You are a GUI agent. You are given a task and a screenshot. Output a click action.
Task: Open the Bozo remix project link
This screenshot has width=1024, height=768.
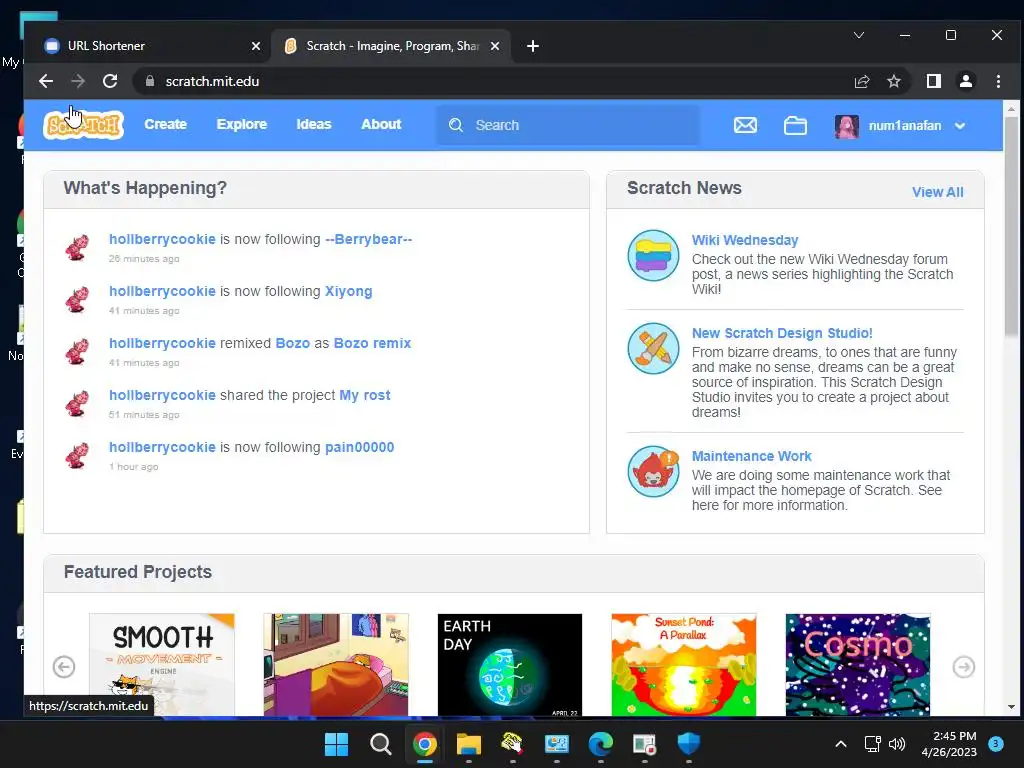tap(372, 343)
